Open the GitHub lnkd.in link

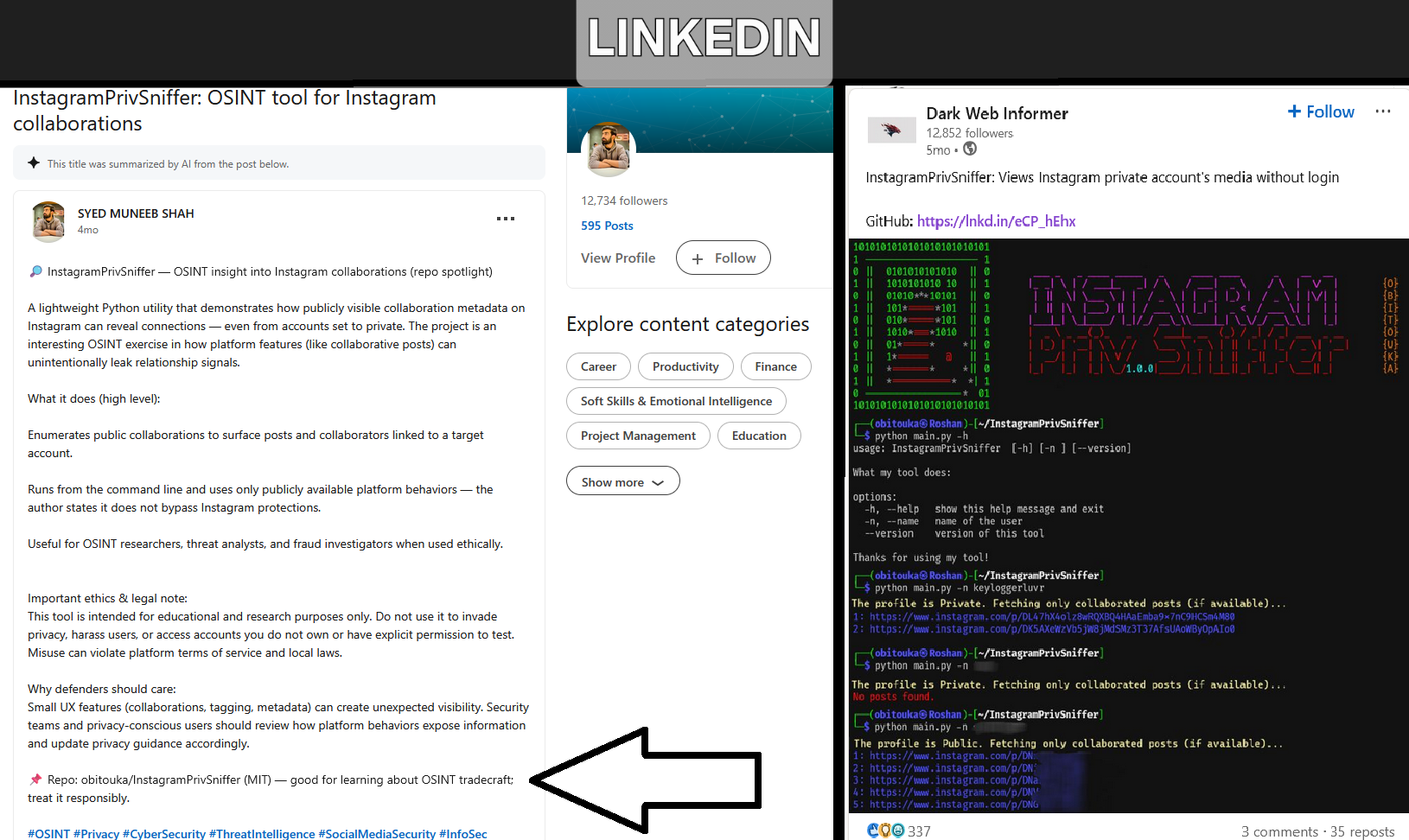click(x=996, y=221)
